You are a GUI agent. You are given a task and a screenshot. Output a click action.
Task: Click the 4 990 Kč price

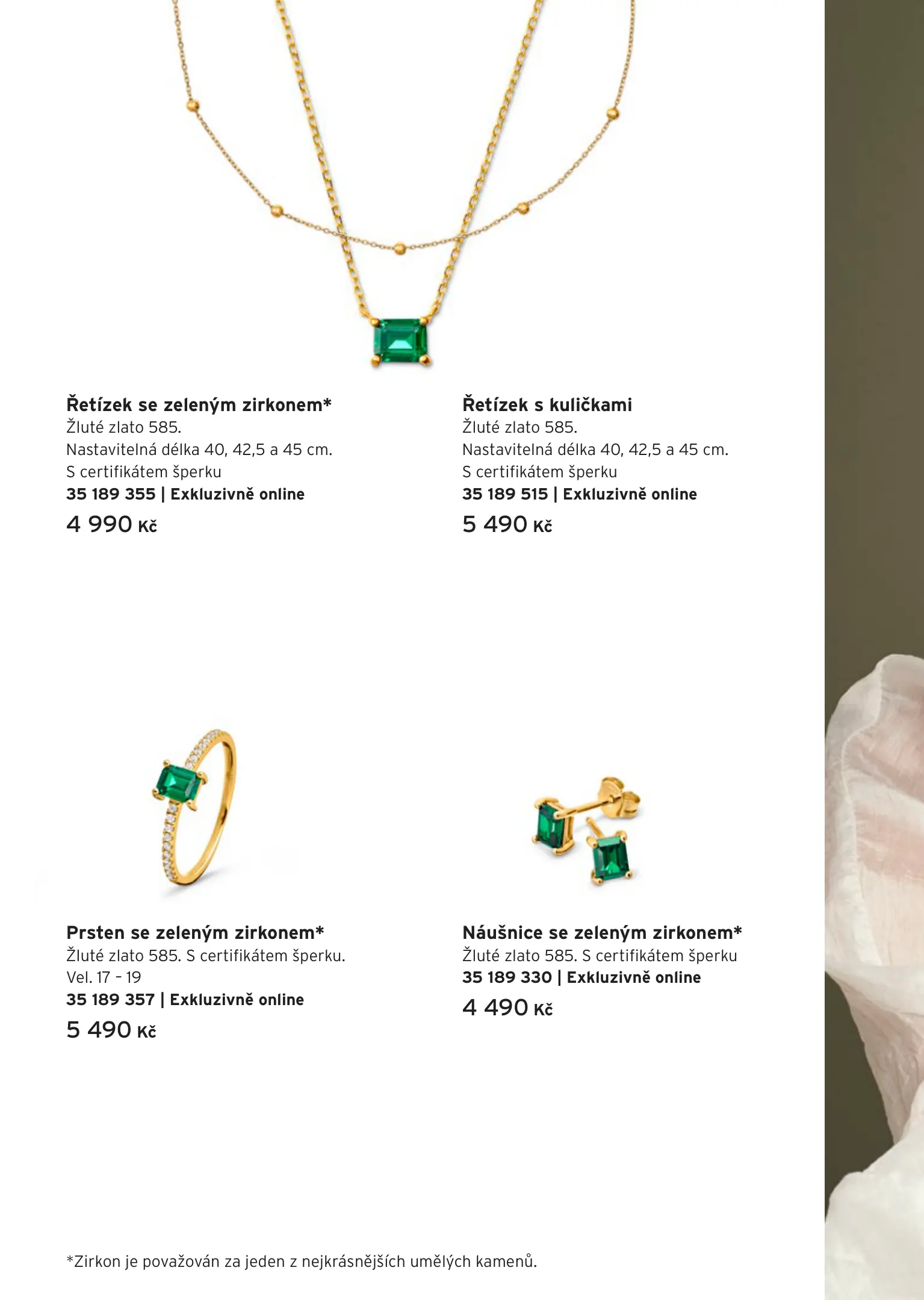tap(111, 524)
